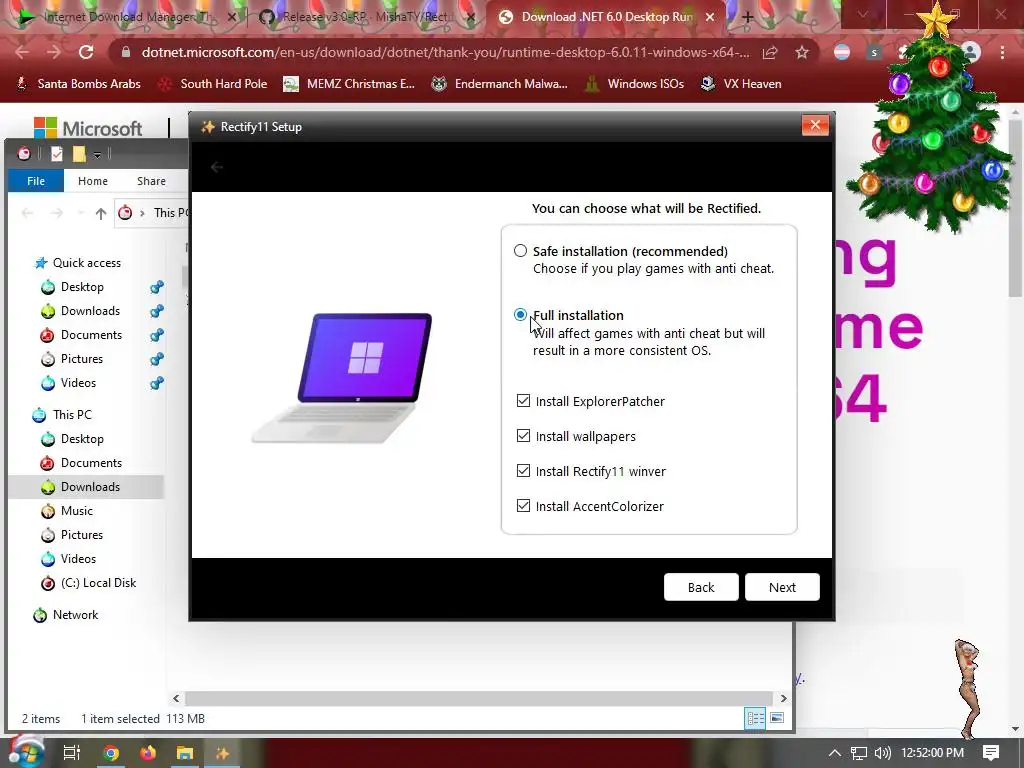
Task: Click File Explorer horizontal scrollbar track
Action: [479, 698]
